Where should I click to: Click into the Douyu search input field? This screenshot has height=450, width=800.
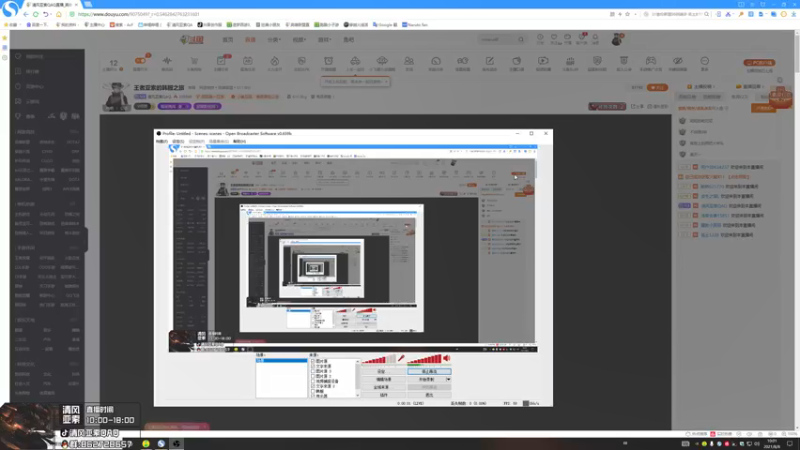(497, 39)
